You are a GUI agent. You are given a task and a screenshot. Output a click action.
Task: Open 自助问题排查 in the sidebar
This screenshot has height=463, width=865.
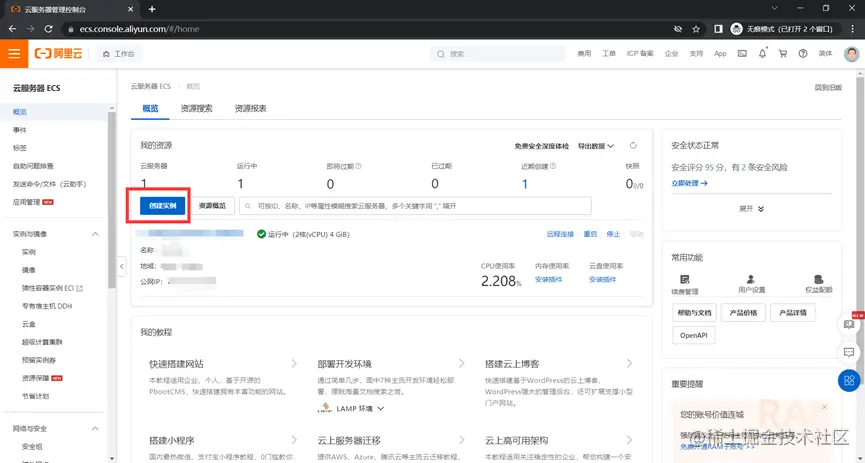coord(33,166)
